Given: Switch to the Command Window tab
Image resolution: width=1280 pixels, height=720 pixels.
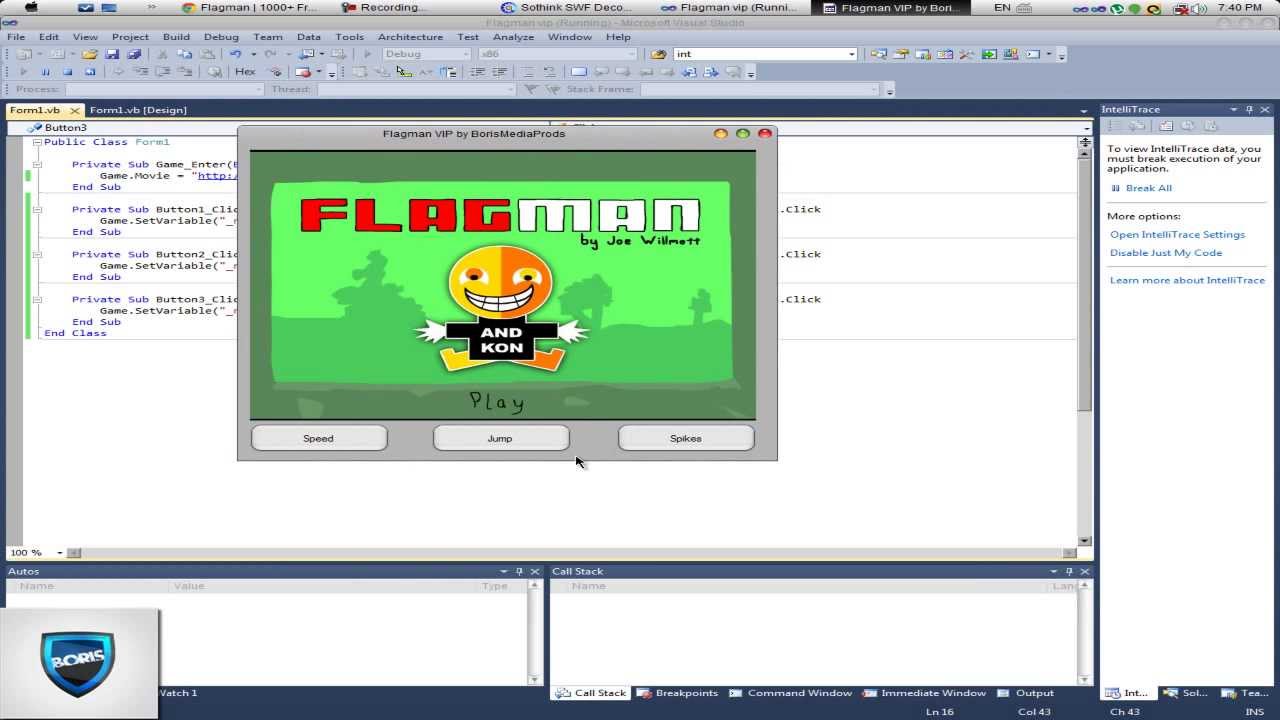Looking at the screenshot, I should 790,693.
